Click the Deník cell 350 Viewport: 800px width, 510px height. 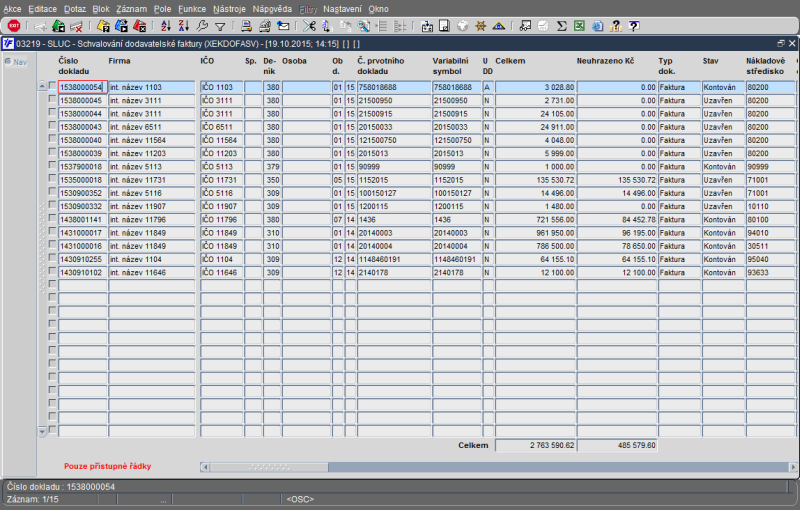(x=272, y=180)
